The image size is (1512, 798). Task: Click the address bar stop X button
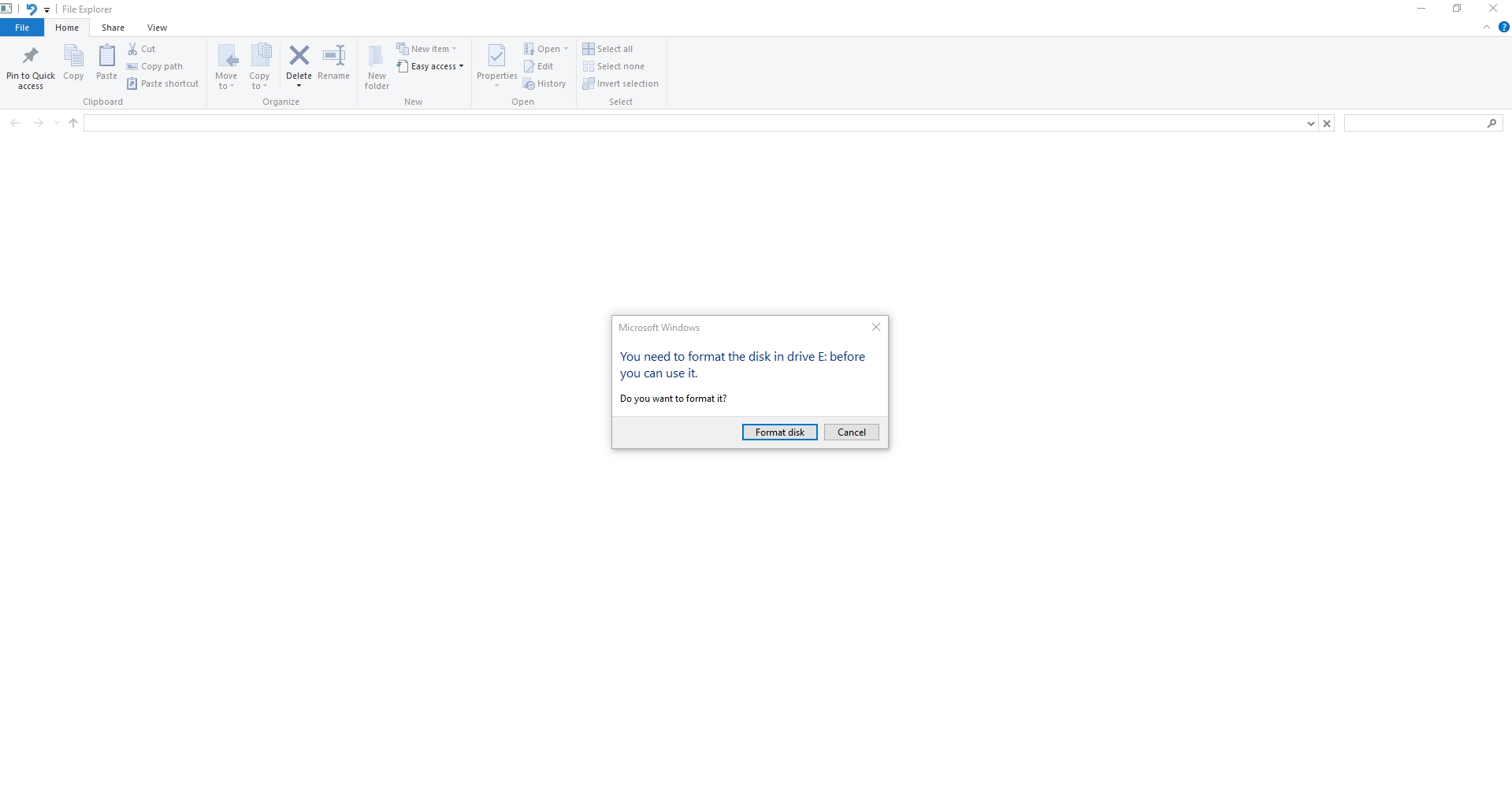[1327, 124]
